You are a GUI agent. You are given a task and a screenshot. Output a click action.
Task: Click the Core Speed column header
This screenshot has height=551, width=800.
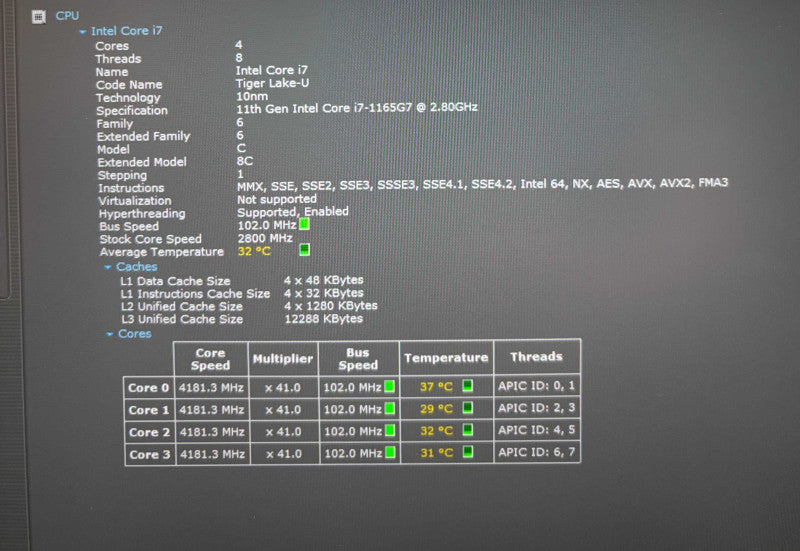(211, 359)
